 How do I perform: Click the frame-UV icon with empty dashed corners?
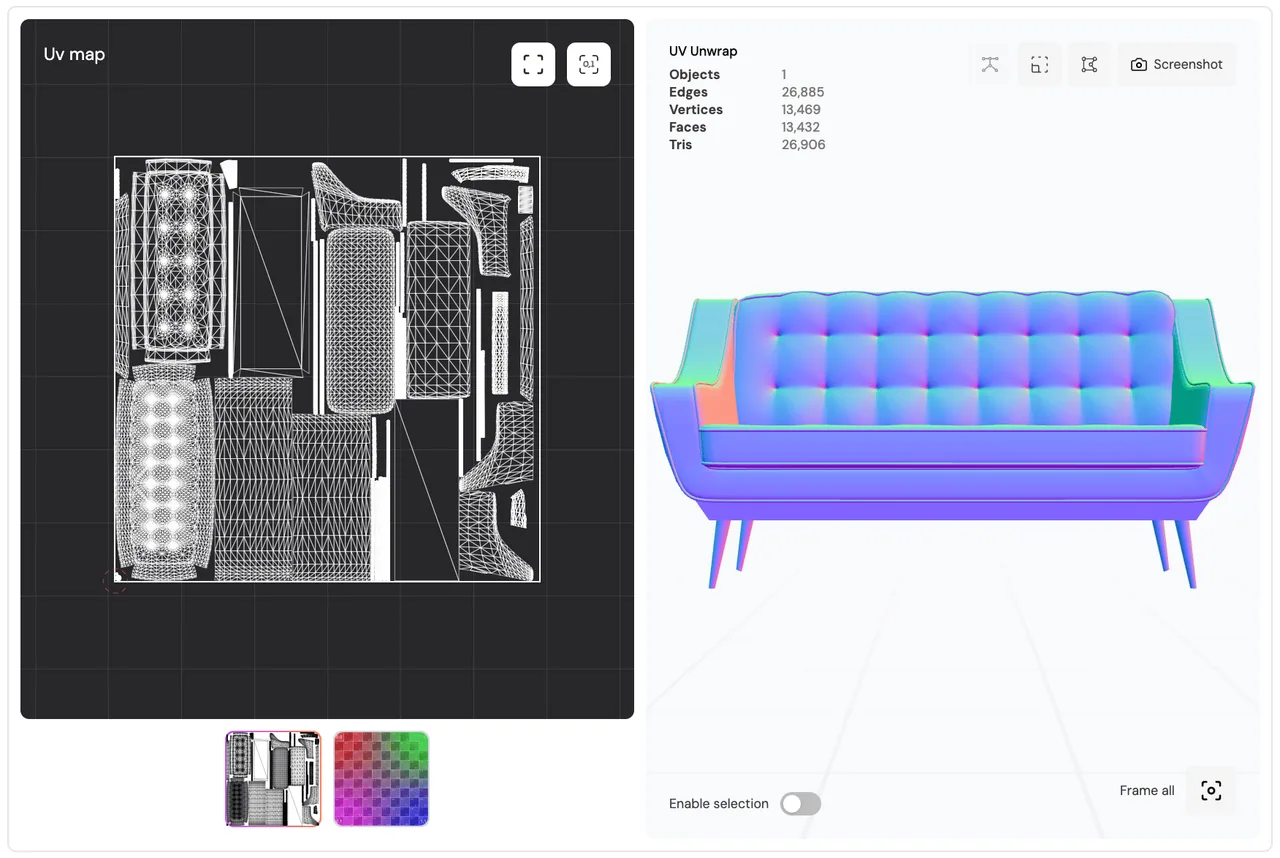coord(533,64)
